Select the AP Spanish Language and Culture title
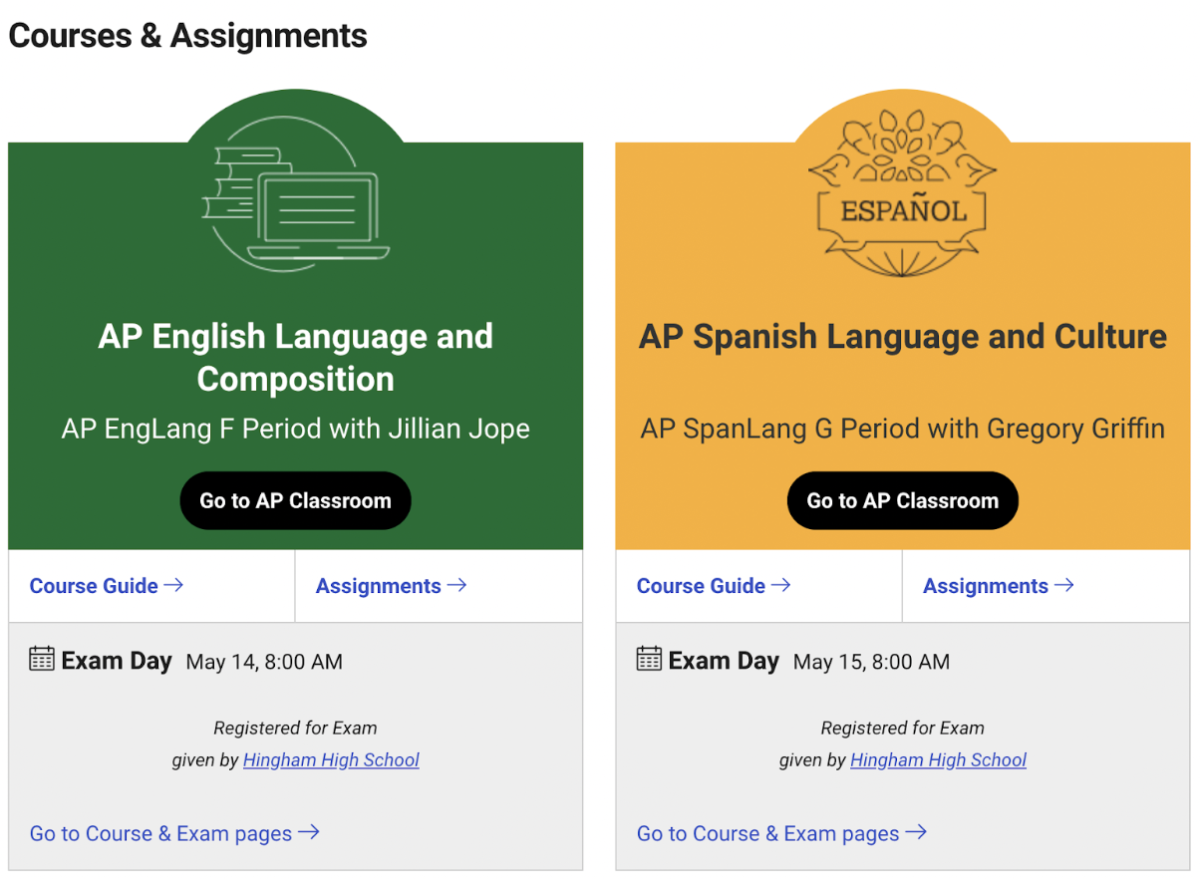Viewport: 1200px width, 879px height. tap(902, 336)
